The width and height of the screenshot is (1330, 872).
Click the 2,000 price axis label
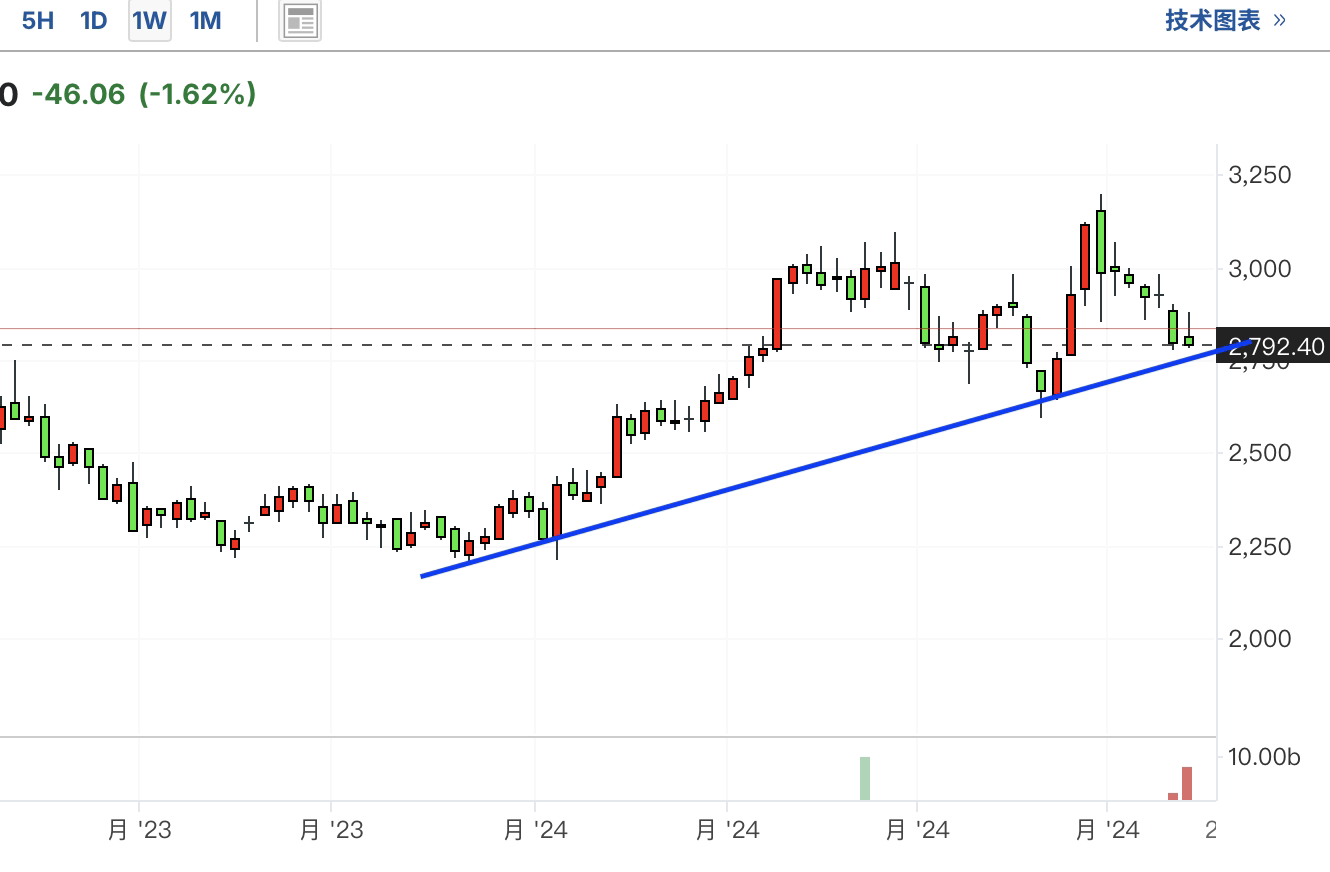point(1259,638)
